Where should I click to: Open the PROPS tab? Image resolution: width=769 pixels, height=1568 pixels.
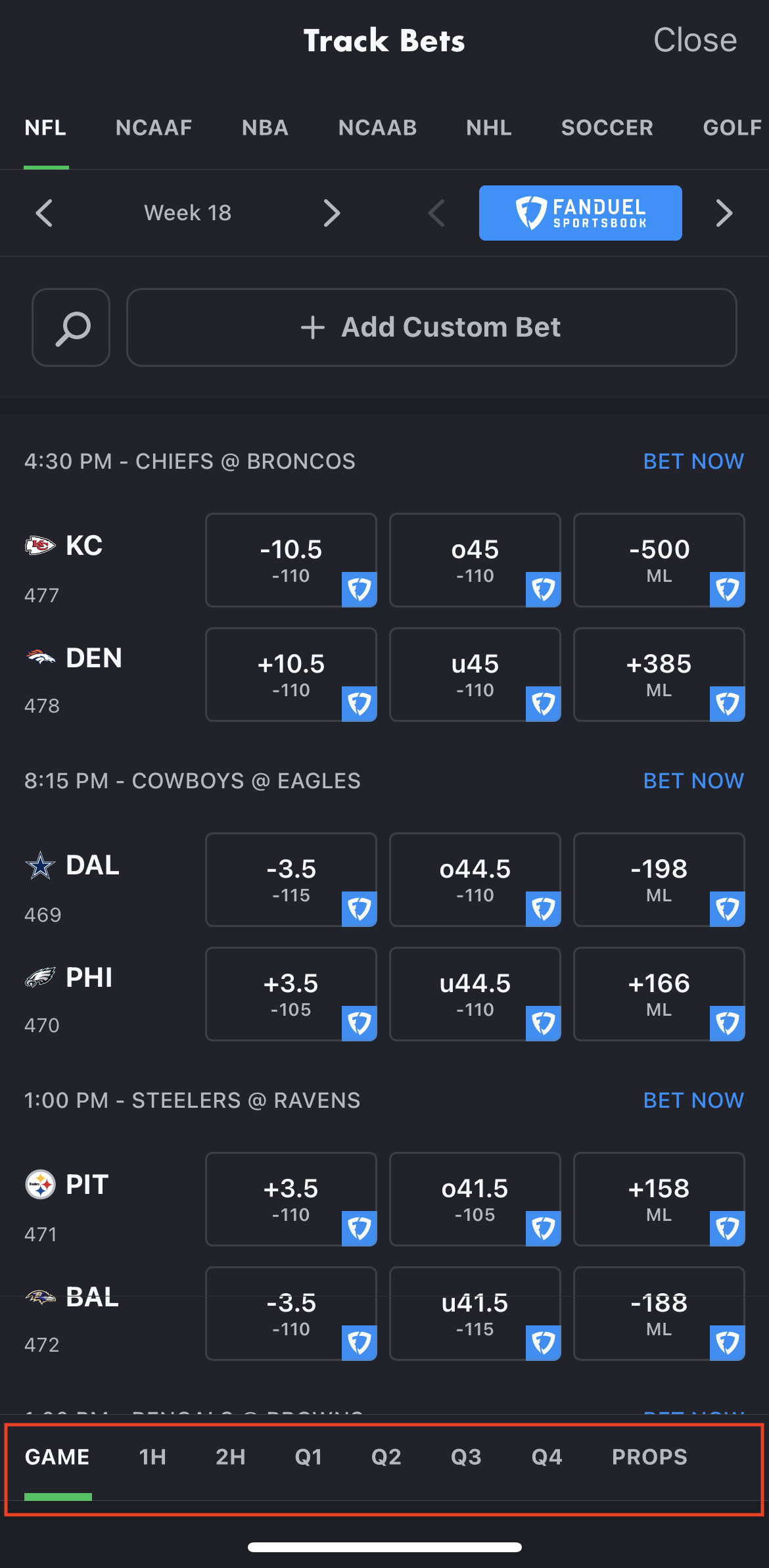click(649, 1457)
